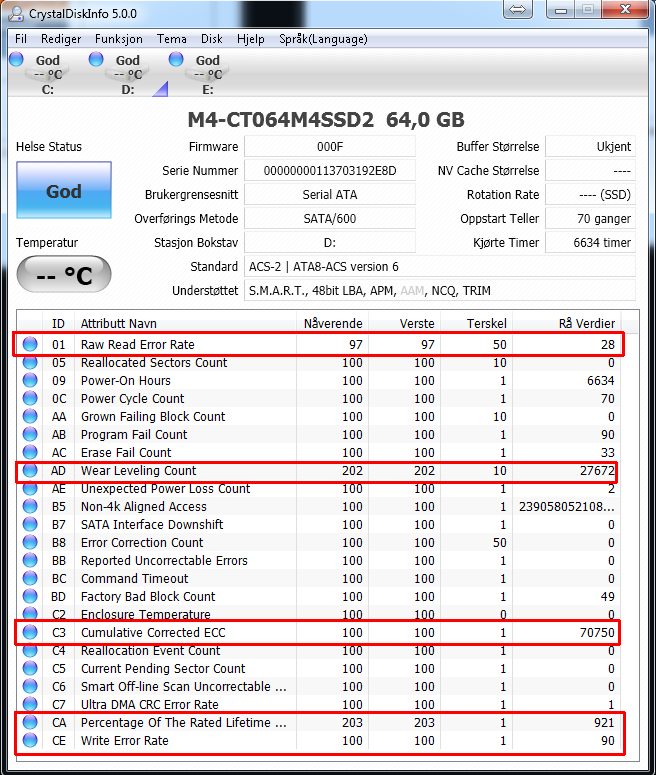Click the Overførings Metode value SATA/600
Screen dimensions: 656x775
click(330, 219)
